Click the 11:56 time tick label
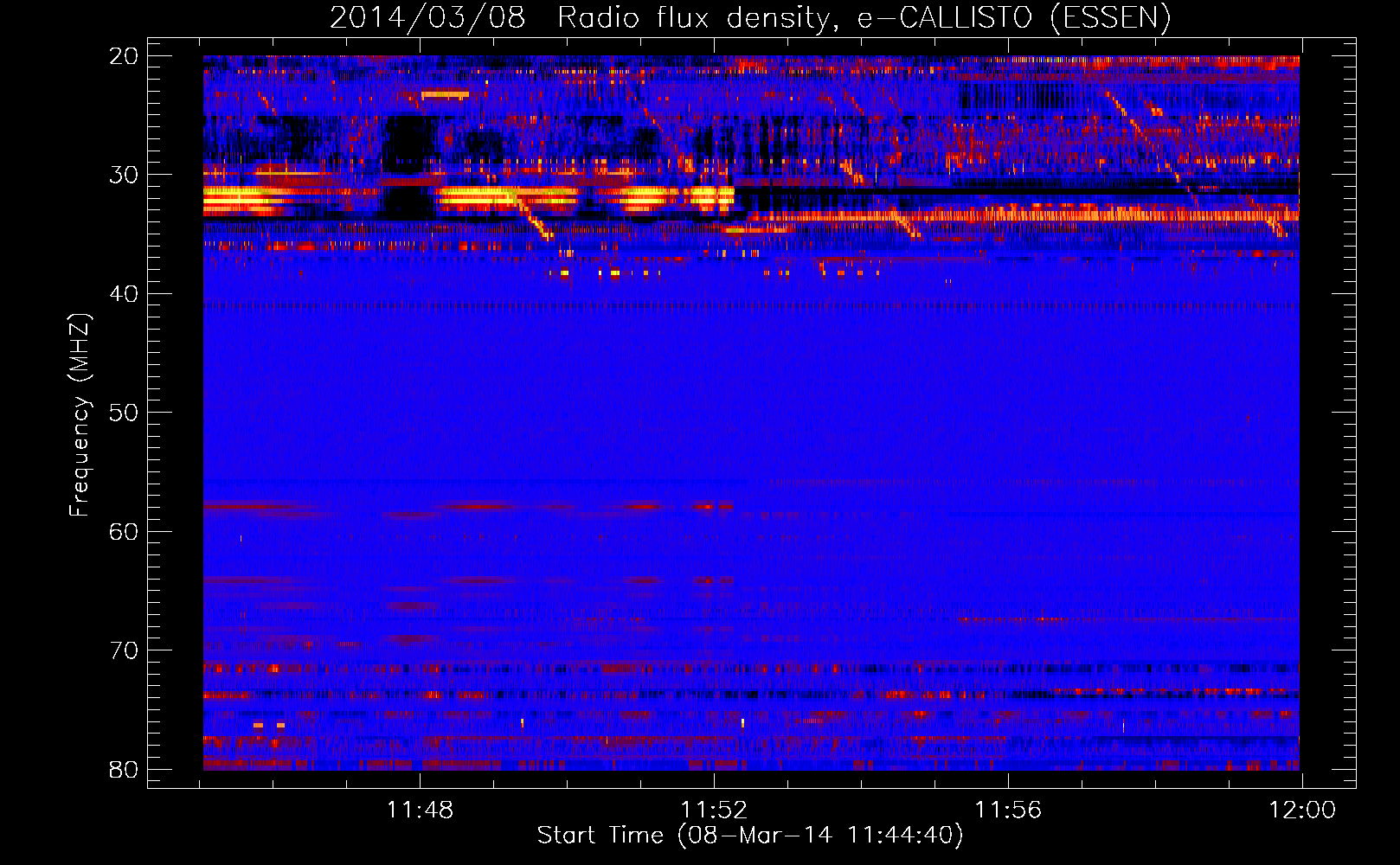 tap(1008, 811)
